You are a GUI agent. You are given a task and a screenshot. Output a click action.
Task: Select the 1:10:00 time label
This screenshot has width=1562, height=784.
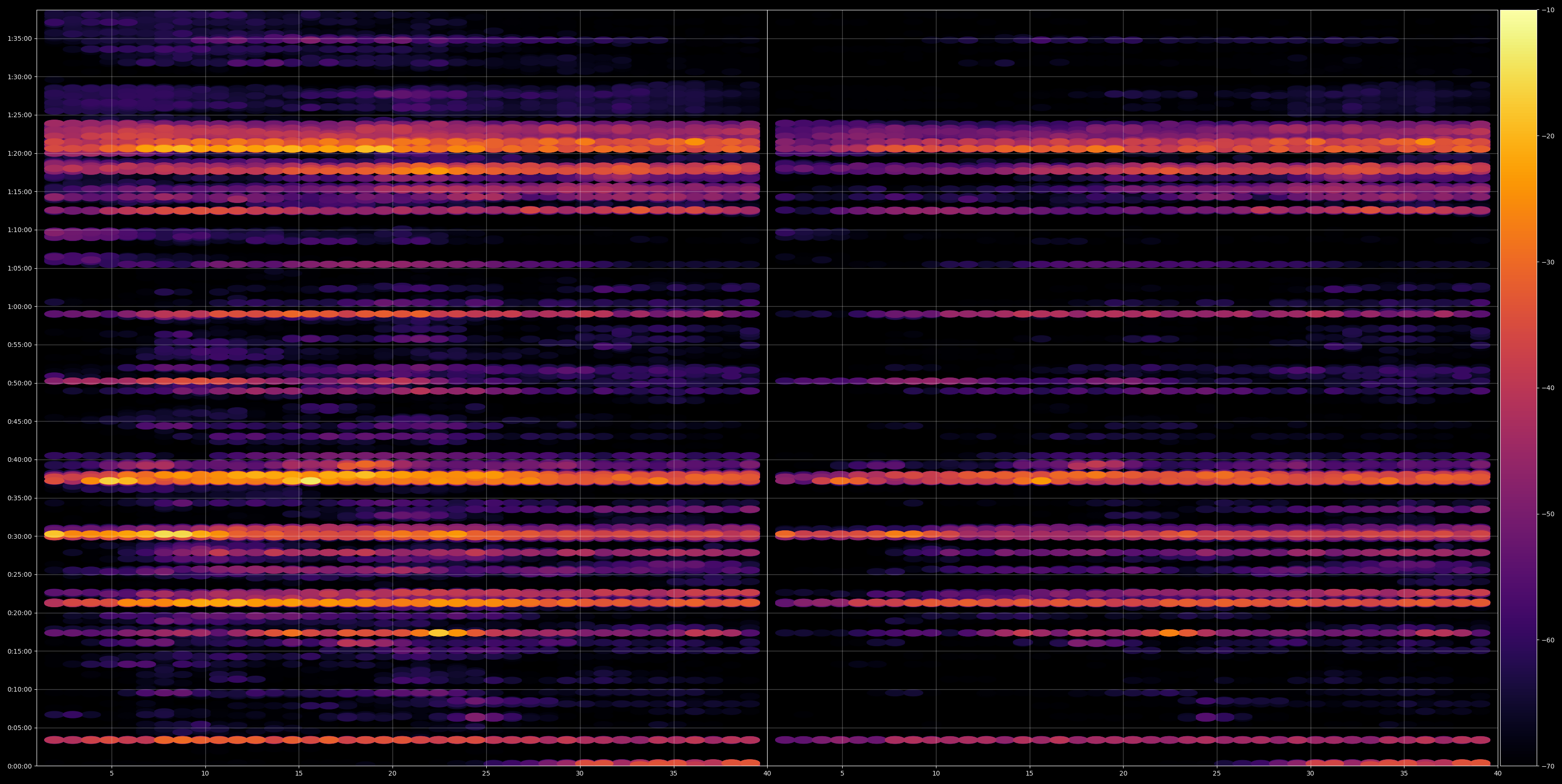tap(19, 230)
